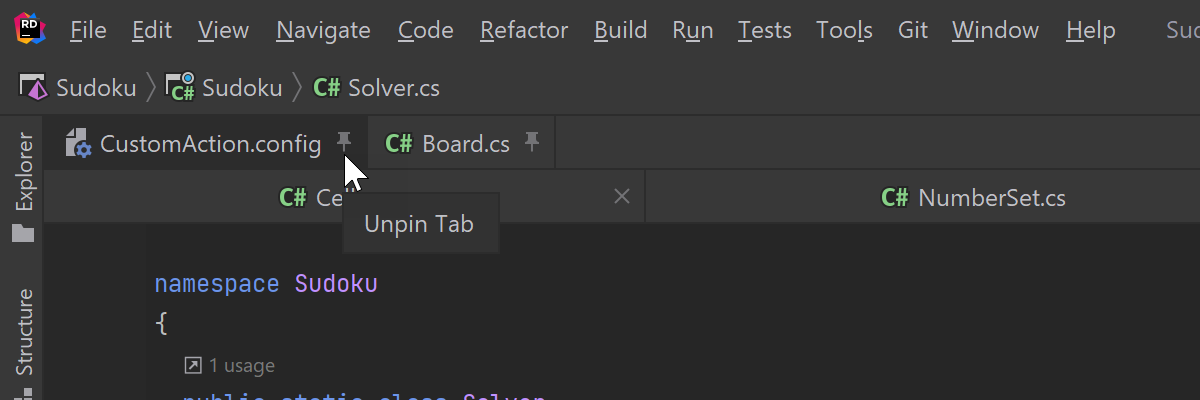This screenshot has width=1200, height=400.
Task: Toggle the pin icon on Board.cs tab
Action: [x=532, y=142]
